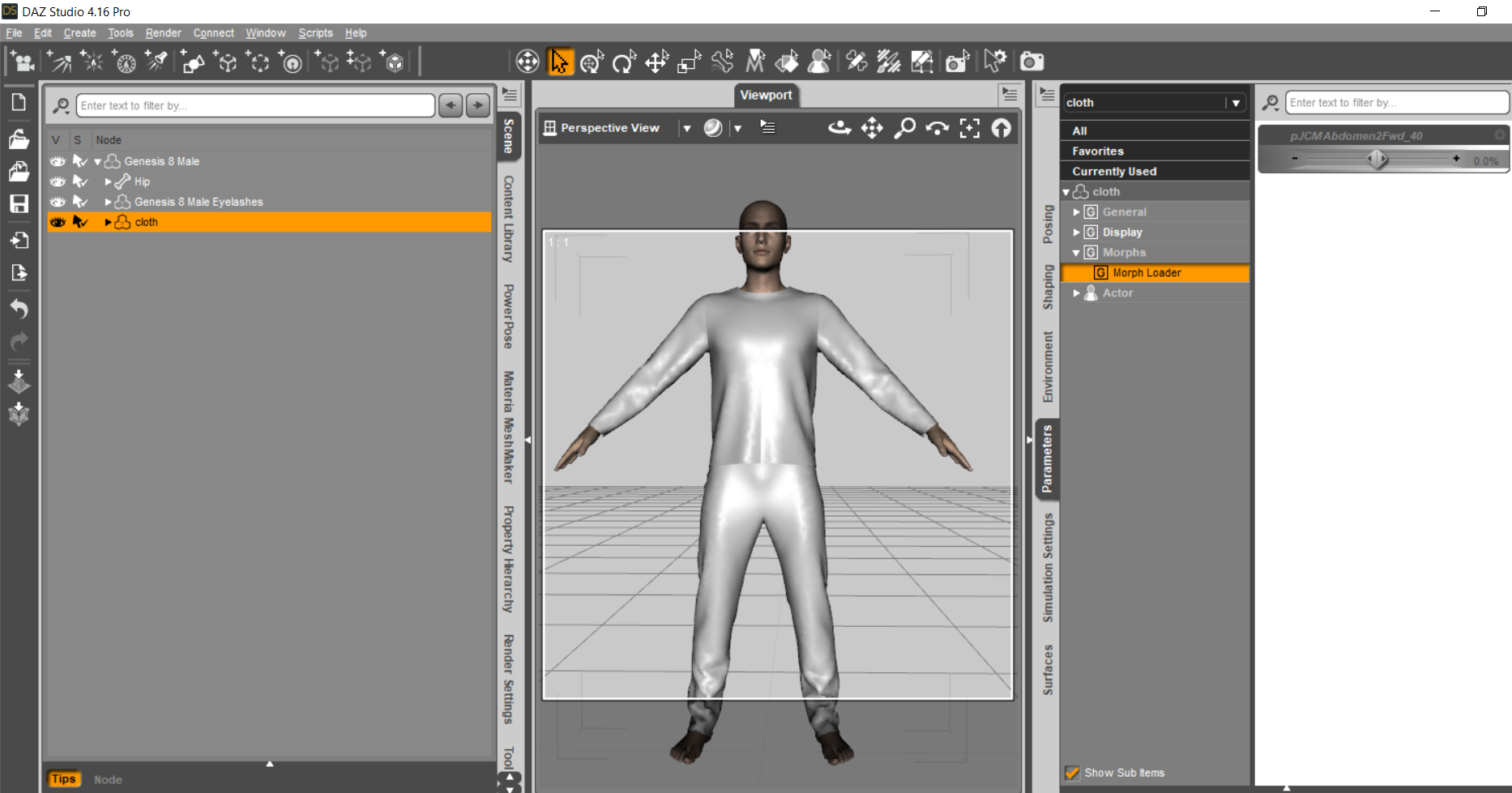Hide the cloth node with eye icon
This screenshot has width=1512, height=793.
[x=58, y=222]
